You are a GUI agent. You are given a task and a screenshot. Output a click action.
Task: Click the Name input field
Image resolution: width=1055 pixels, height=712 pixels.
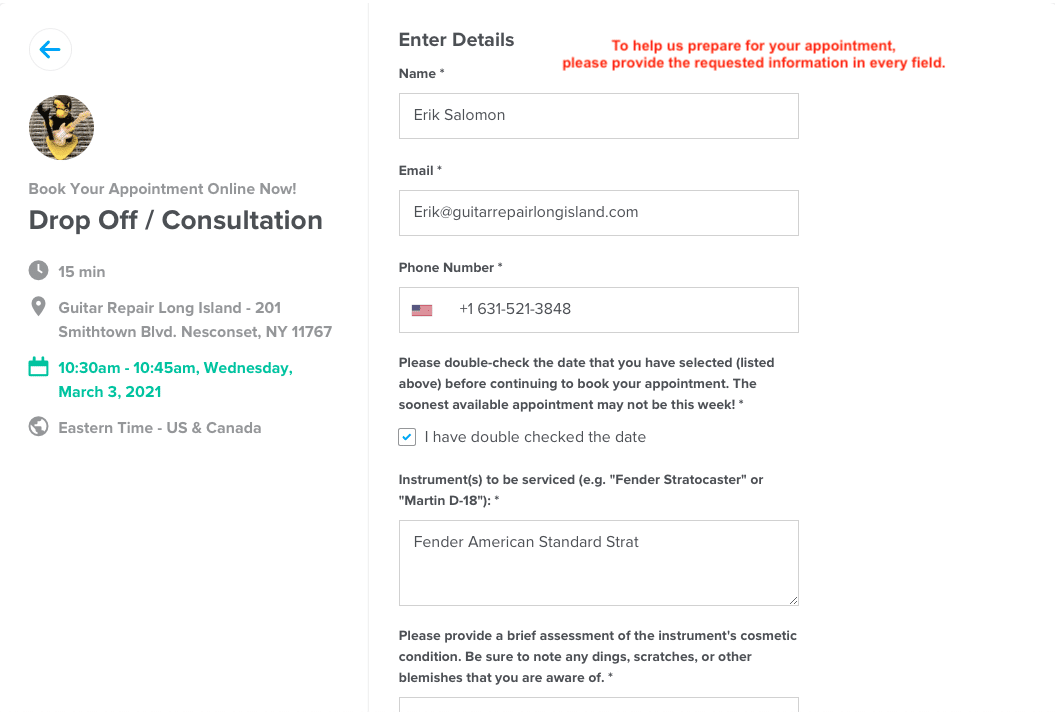599,116
